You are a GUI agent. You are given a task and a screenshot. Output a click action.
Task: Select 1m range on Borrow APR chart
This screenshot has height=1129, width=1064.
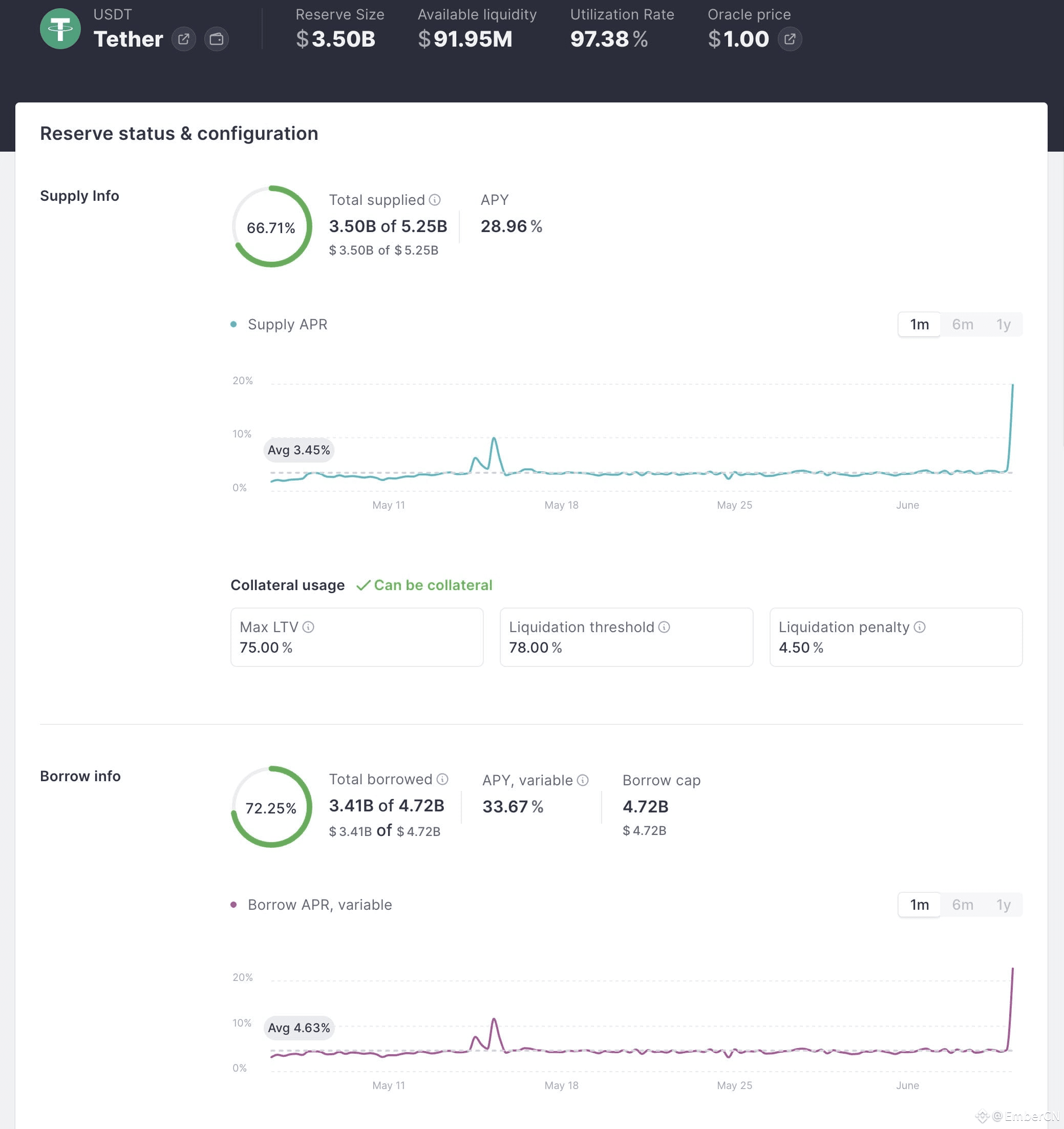(x=919, y=905)
